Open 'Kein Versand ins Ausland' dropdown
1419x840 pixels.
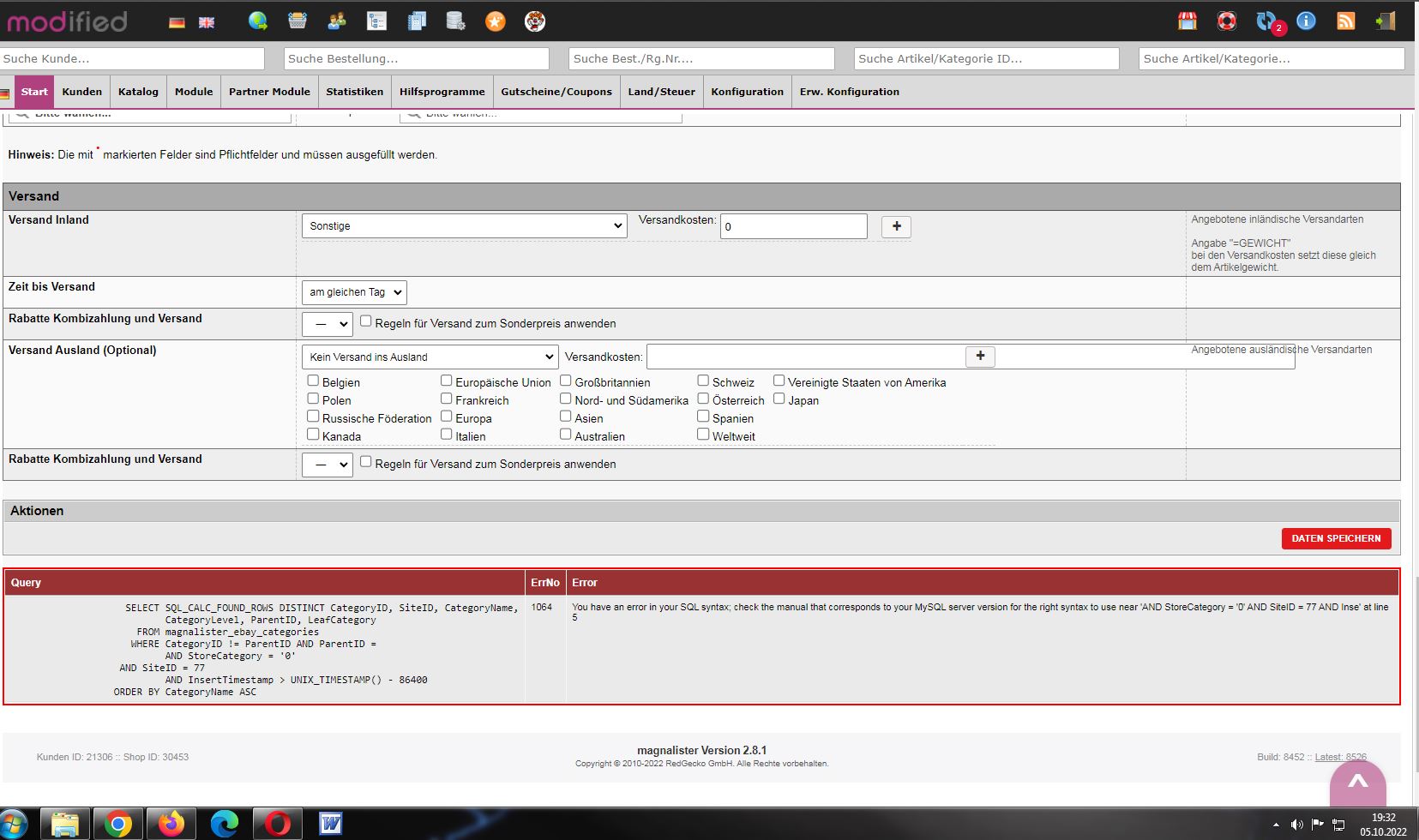tap(430, 357)
